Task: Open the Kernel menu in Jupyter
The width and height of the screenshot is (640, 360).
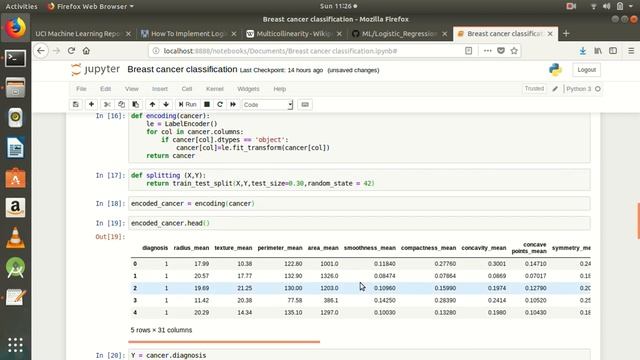Action: click(x=215, y=89)
